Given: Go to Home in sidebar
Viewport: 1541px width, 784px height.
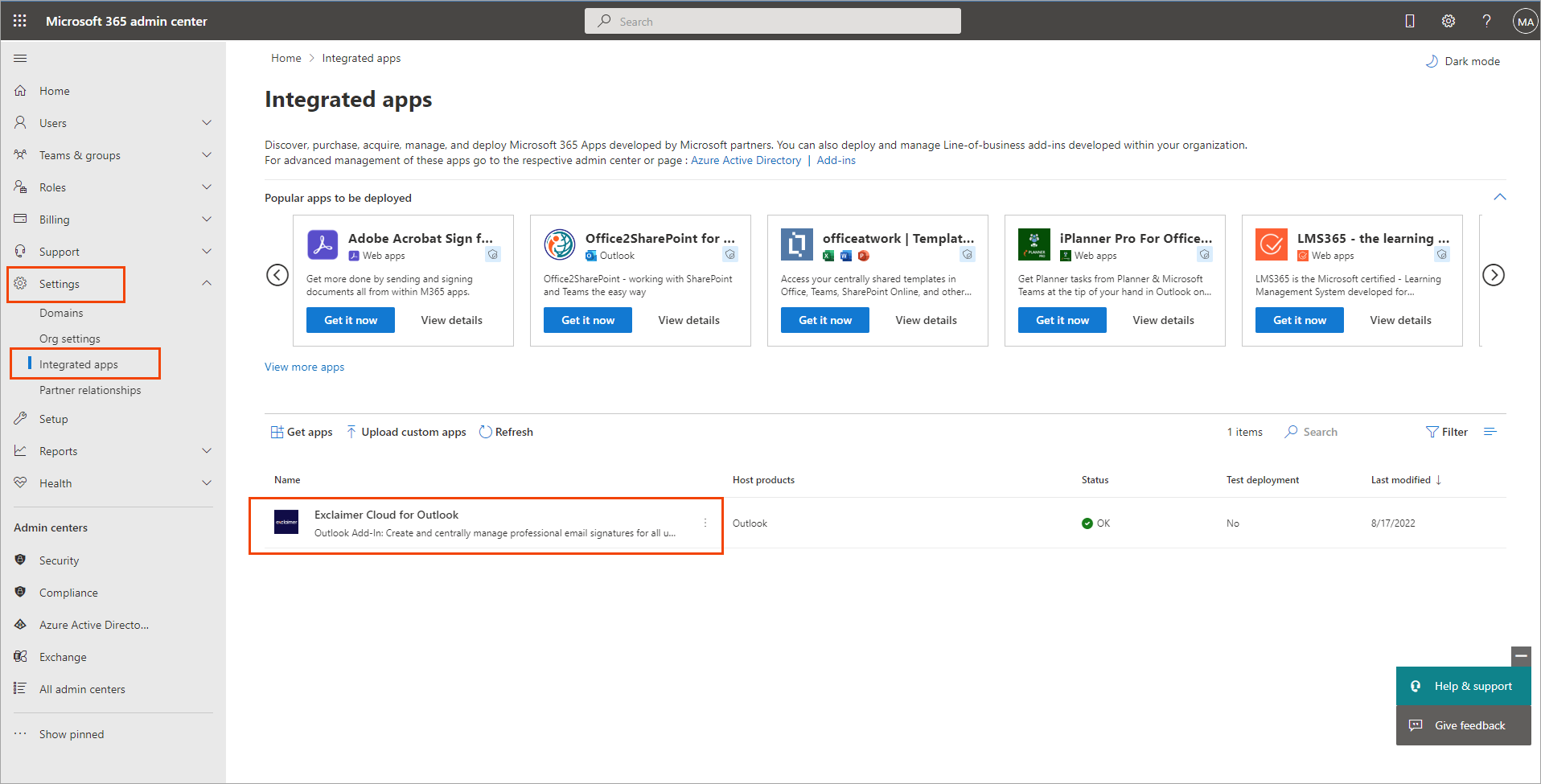Looking at the screenshot, I should (x=54, y=91).
